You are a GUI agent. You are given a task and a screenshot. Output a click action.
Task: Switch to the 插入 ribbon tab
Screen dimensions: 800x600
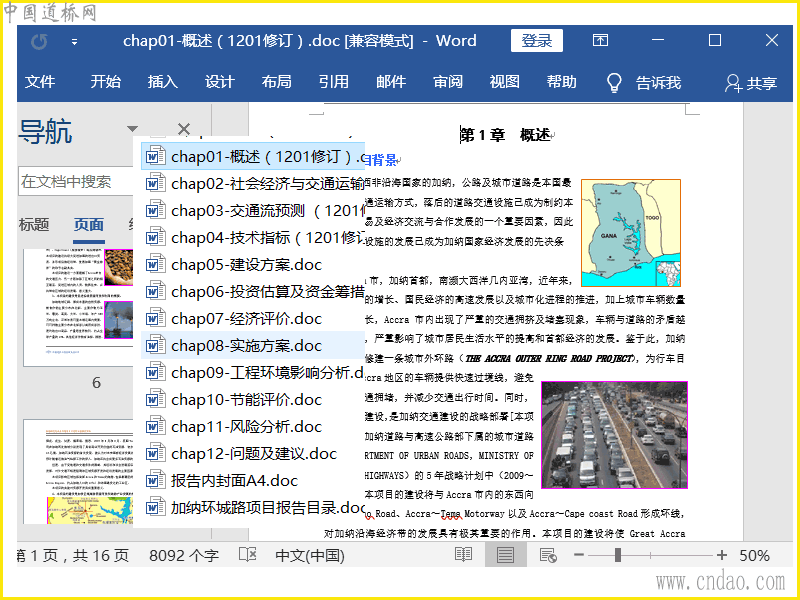click(x=163, y=82)
